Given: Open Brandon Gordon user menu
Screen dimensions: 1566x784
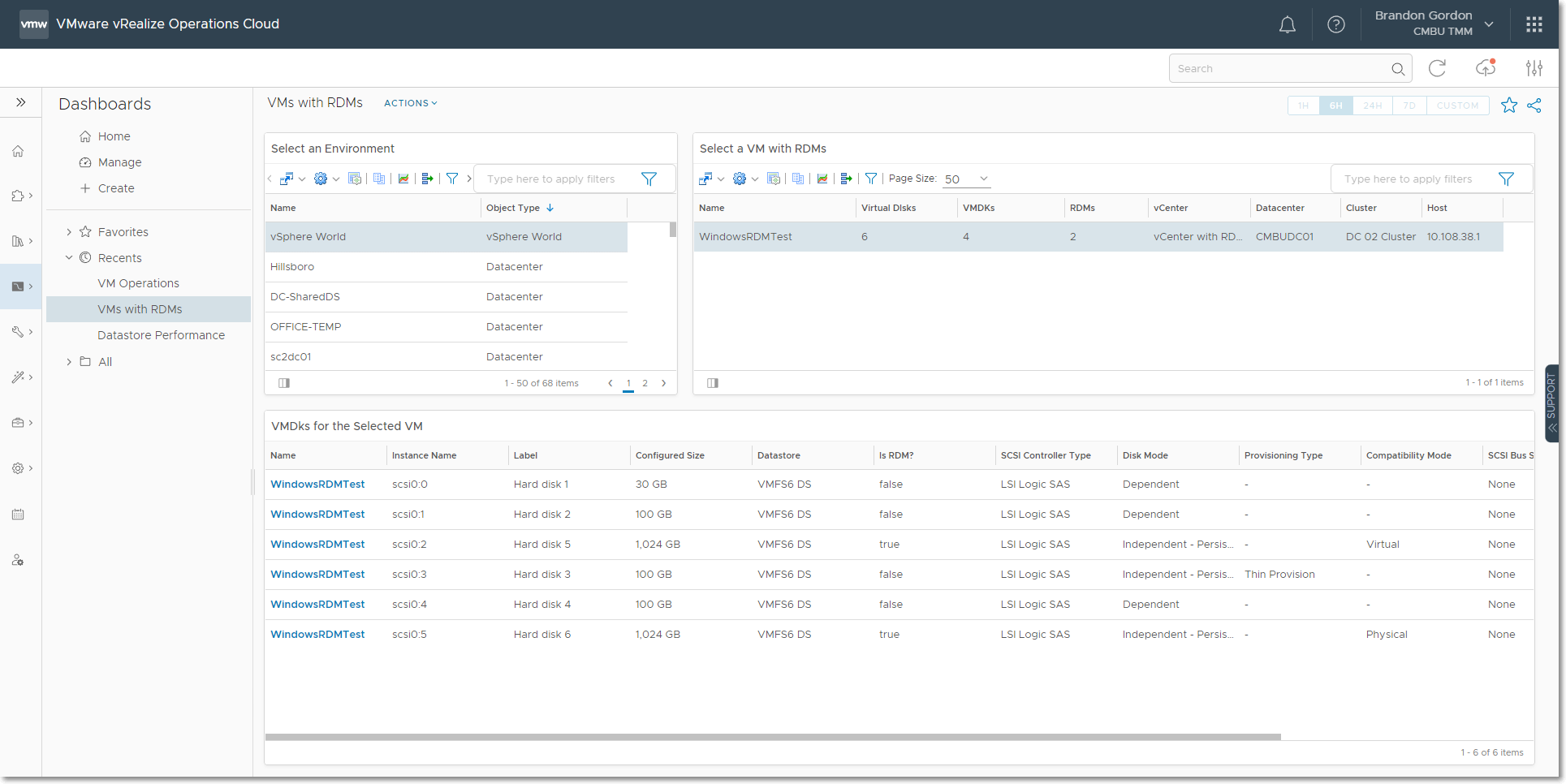Looking at the screenshot, I should pyautogui.click(x=1433, y=24).
